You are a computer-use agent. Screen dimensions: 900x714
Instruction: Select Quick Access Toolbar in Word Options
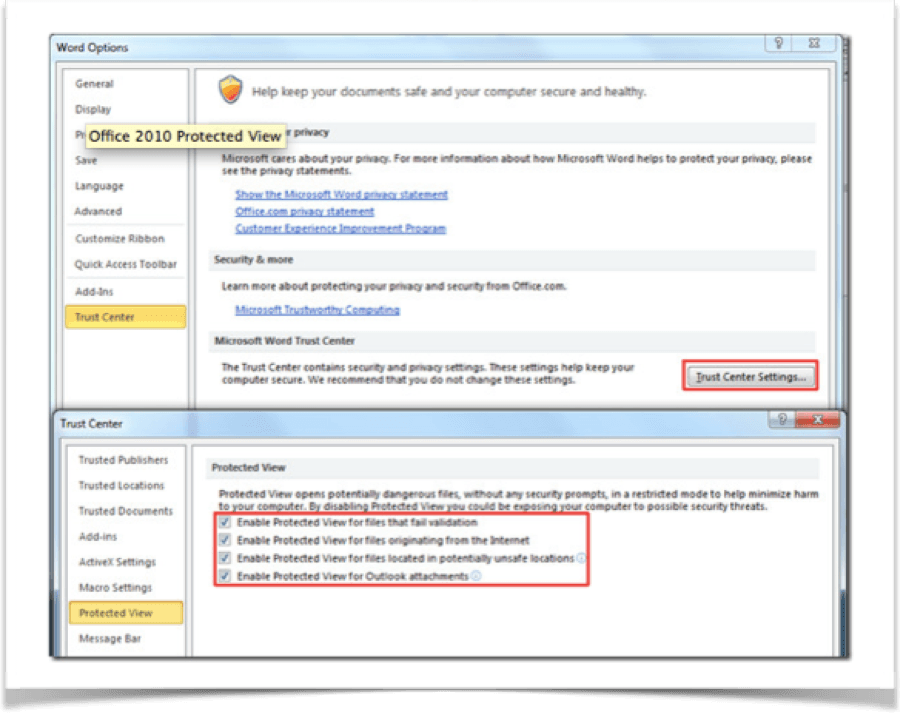click(126, 264)
